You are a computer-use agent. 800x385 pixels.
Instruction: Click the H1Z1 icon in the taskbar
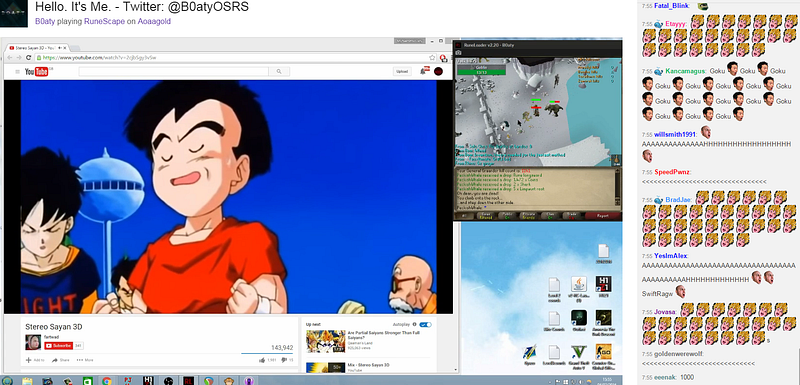tap(148, 380)
